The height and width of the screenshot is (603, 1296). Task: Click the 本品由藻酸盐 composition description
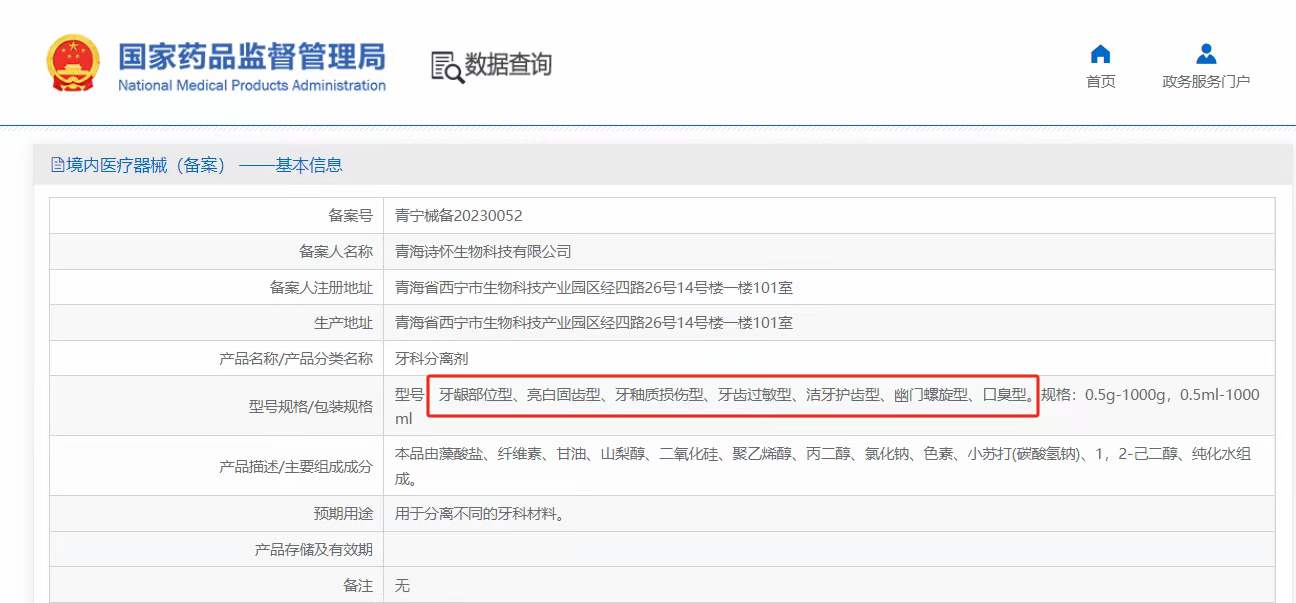click(823, 466)
